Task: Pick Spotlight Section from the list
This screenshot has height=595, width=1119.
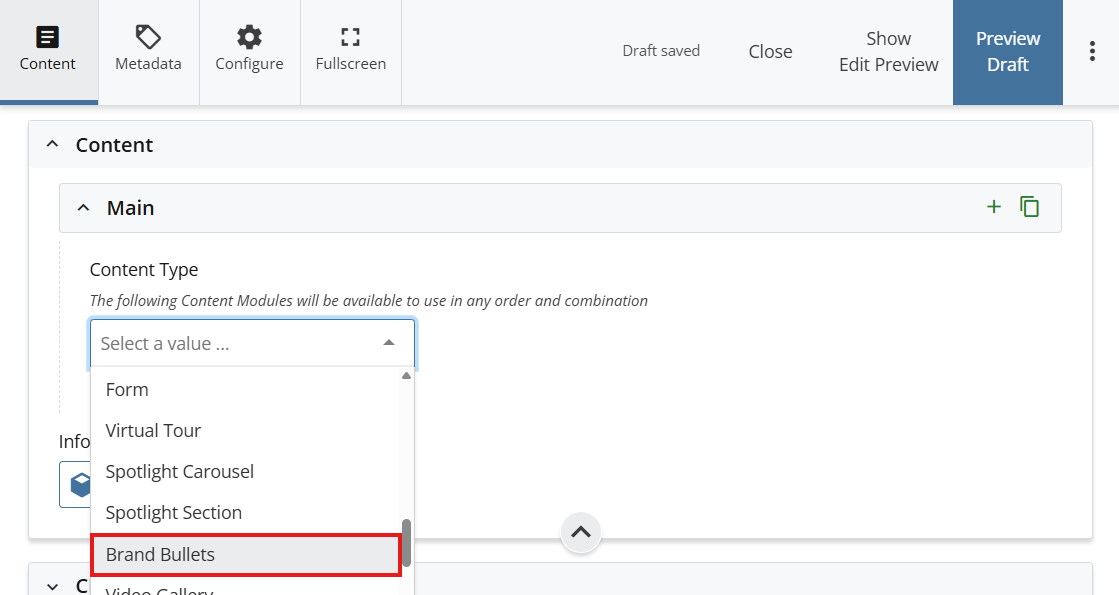Action: point(174,513)
